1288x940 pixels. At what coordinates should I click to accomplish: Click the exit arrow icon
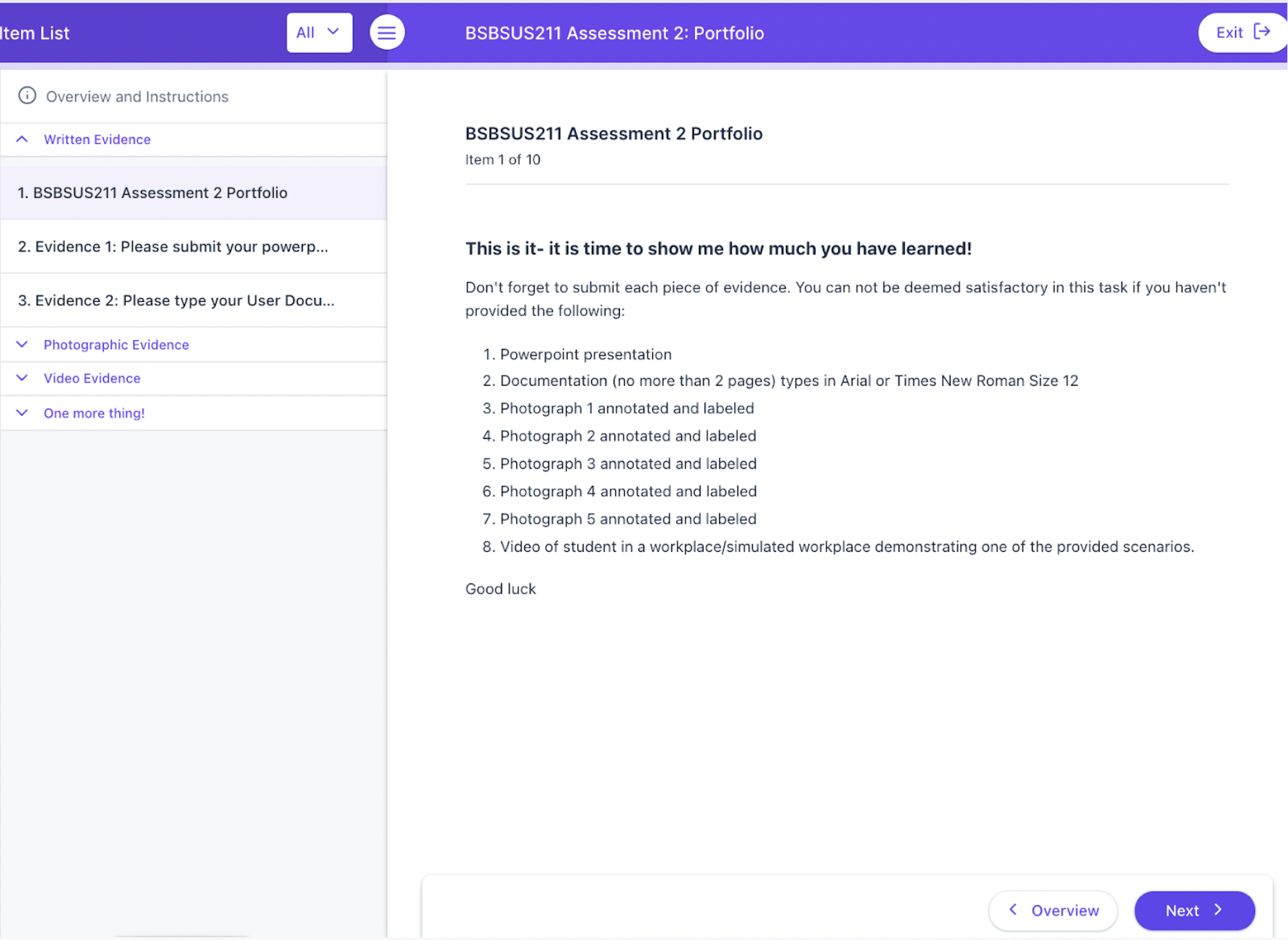(x=1261, y=32)
